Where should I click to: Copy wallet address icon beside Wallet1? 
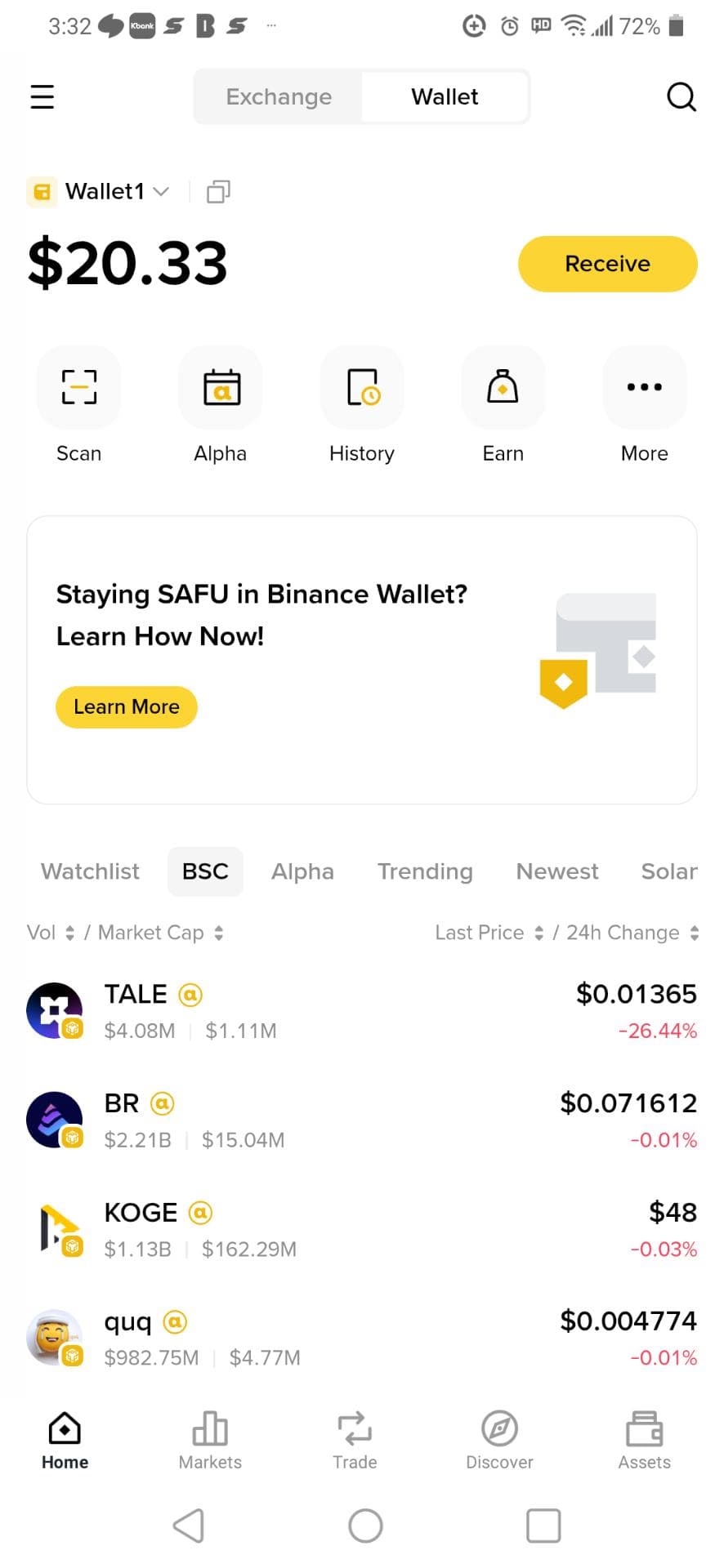pyautogui.click(x=218, y=192)
